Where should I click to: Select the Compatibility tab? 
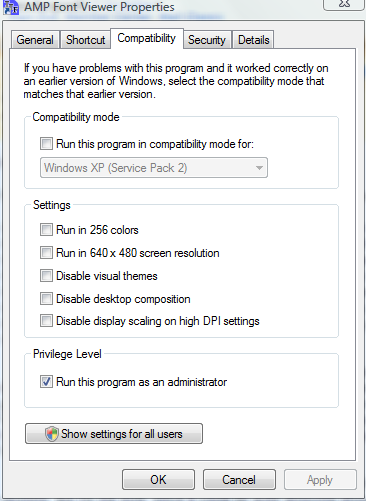click(147, 38)
